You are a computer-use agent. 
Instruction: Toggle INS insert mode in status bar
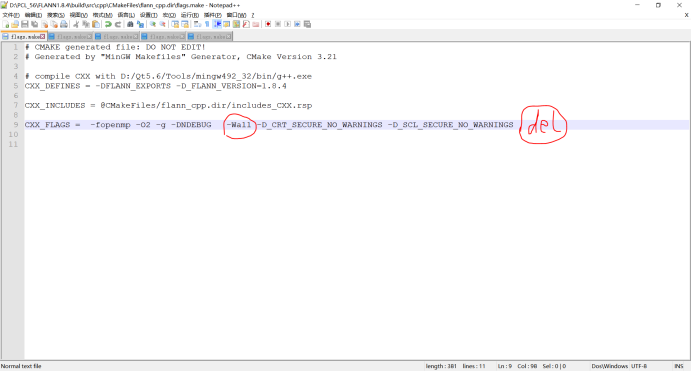pyautogui.click(x=679, y=366)
